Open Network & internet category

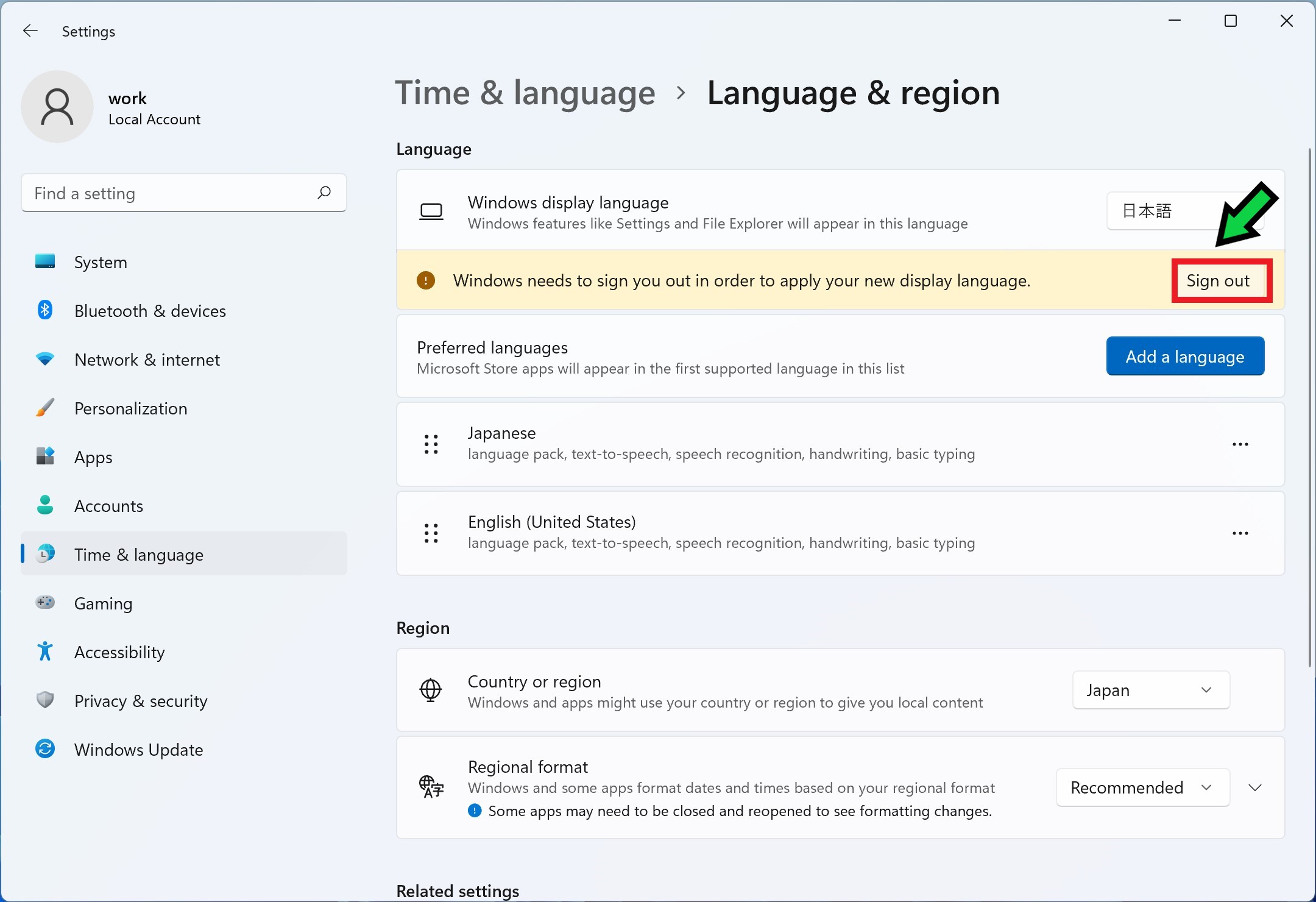pos(184,360)
